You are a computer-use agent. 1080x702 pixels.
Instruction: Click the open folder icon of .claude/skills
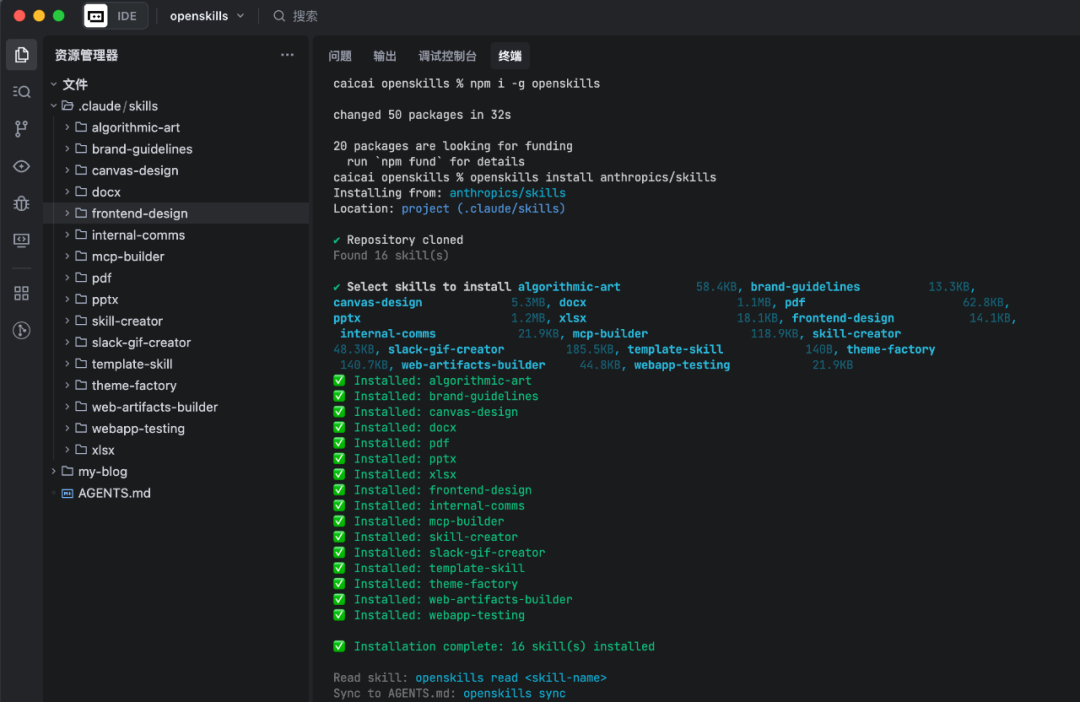68,106
